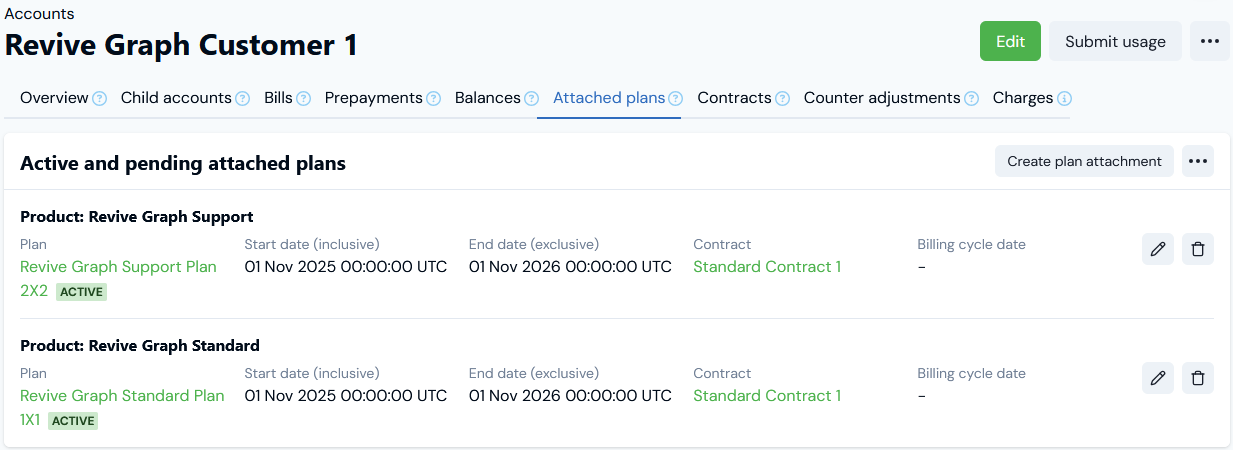This screenshot has width=1233, height=450.
Task: Click the help icon beside Child accounts
Action: pos(243,99)
